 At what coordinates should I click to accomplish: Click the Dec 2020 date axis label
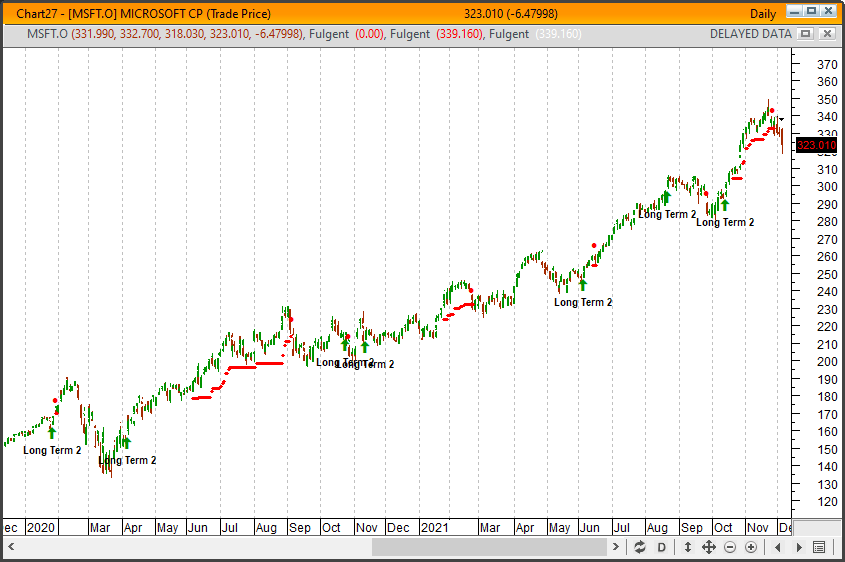pos(398,528)
